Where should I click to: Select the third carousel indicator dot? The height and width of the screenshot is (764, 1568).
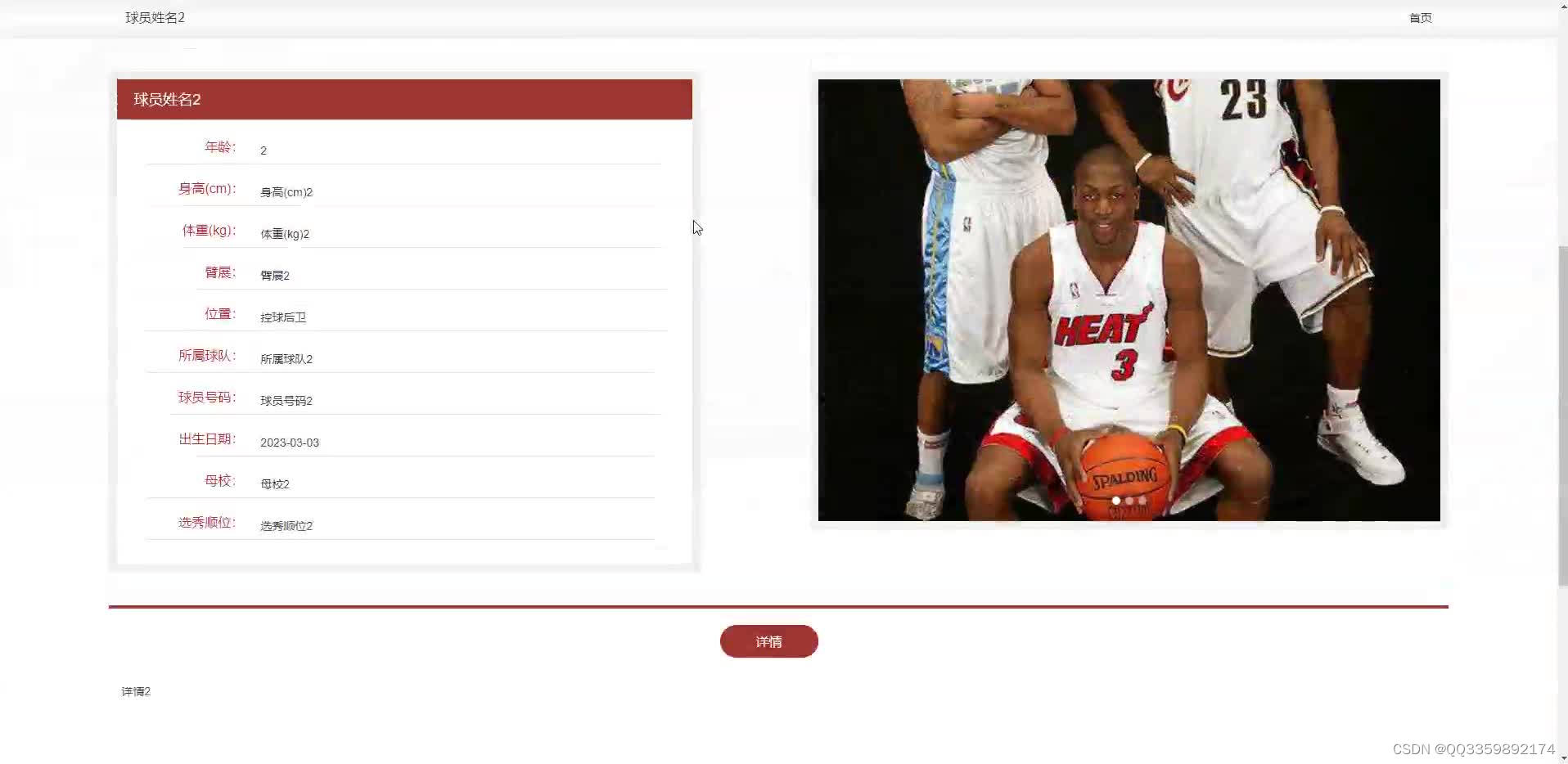coord(1142,501)
